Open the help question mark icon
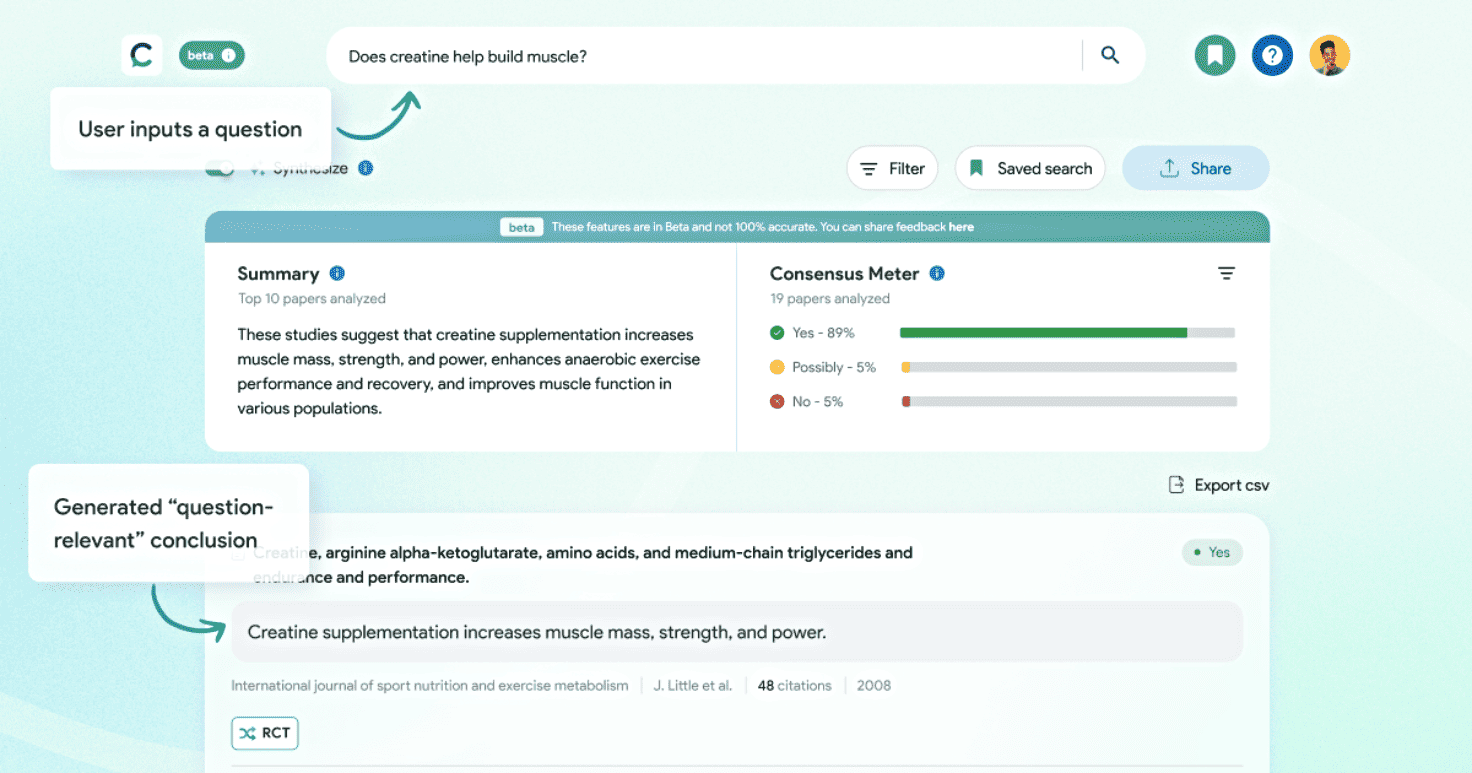 1272,55
